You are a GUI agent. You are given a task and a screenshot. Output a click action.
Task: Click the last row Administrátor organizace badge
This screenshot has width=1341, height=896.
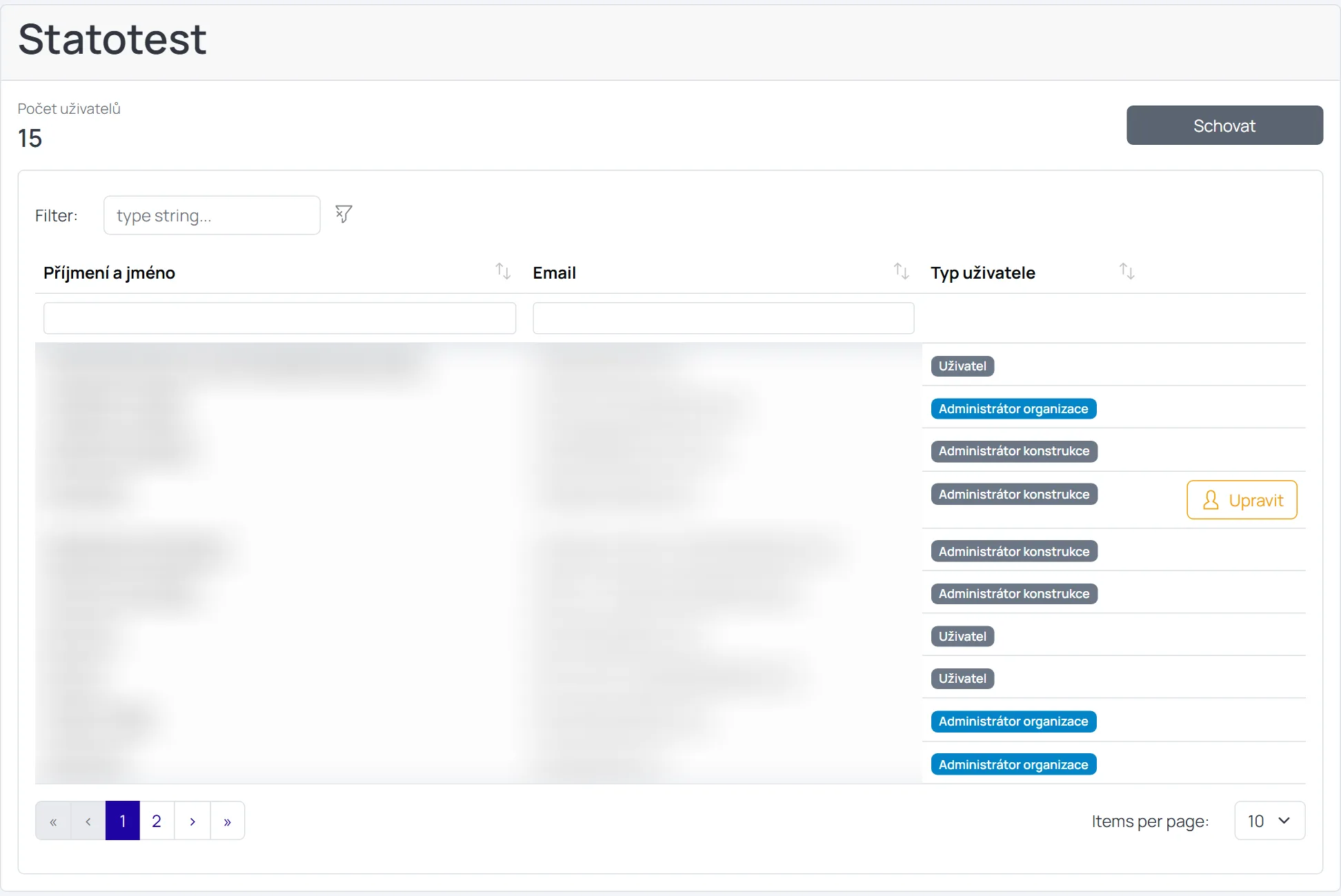coord(1013,764)
